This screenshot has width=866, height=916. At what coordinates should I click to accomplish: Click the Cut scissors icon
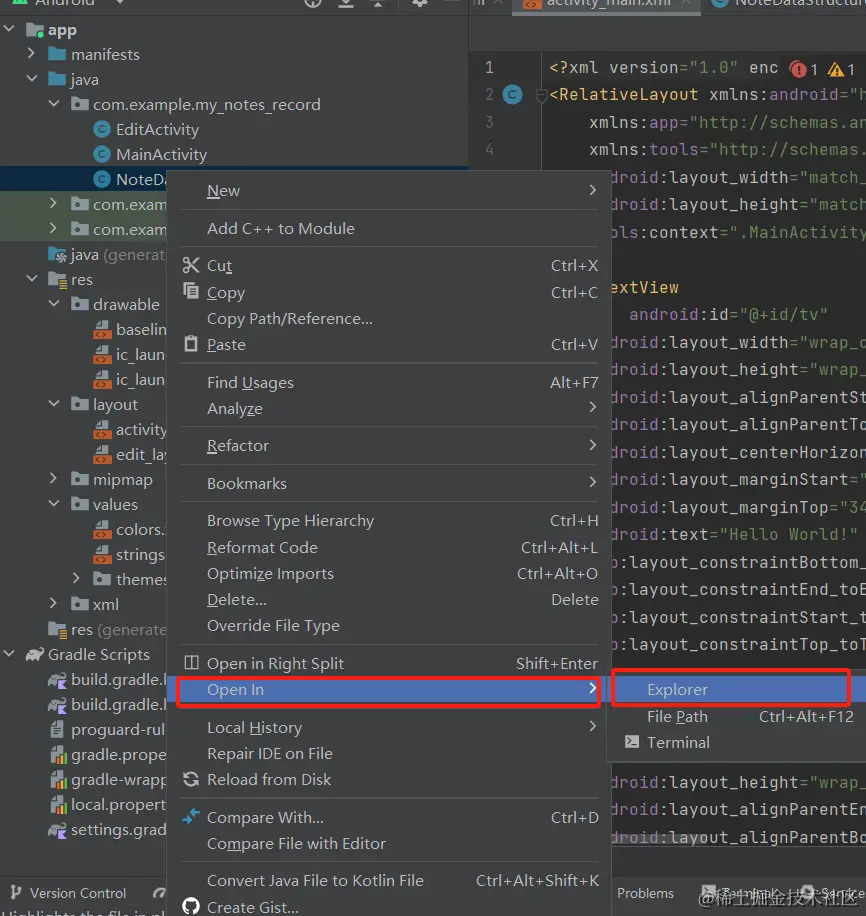tap(190, 265)
